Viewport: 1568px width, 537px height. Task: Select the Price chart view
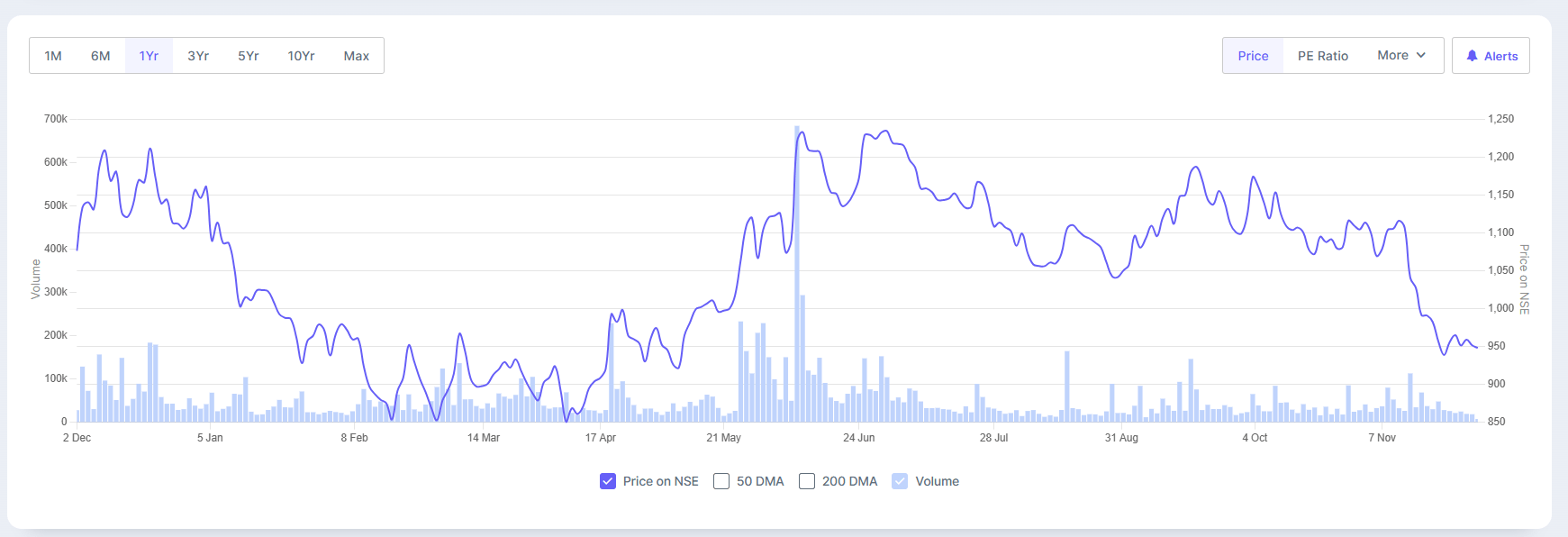click(1252, 56)
